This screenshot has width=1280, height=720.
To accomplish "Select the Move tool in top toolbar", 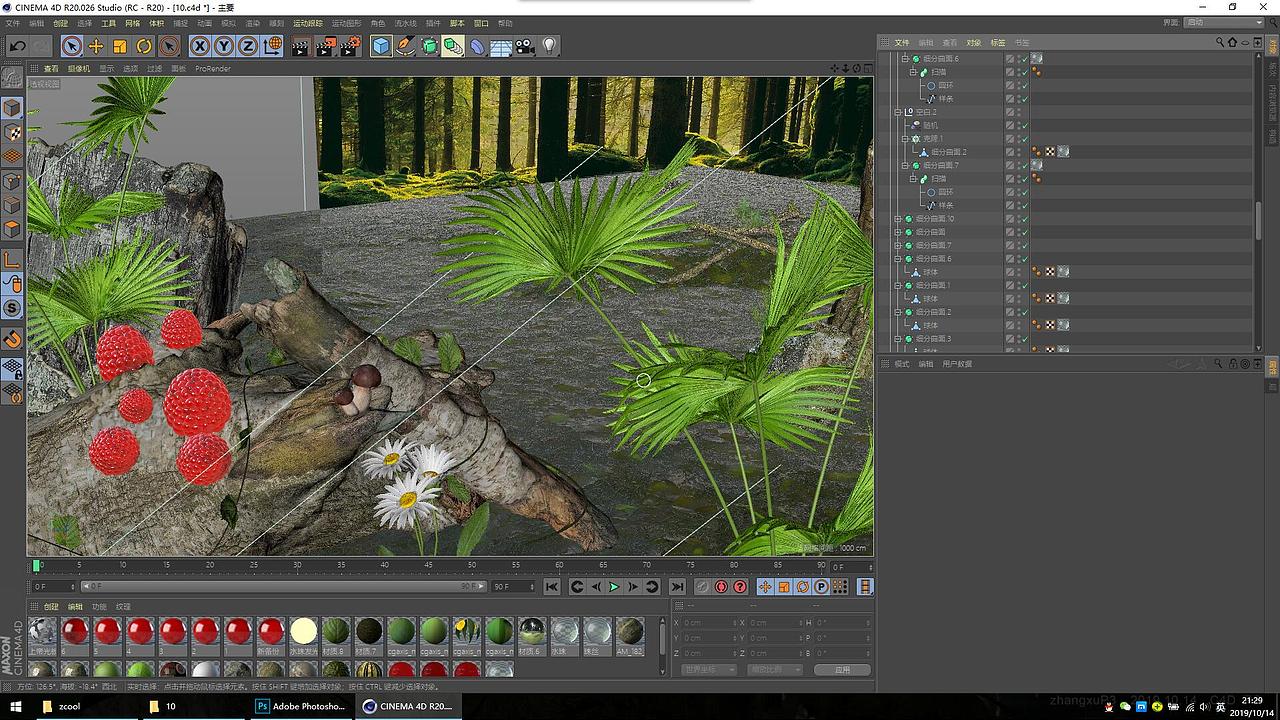I will pyautogui.click(x=96, y=46).
